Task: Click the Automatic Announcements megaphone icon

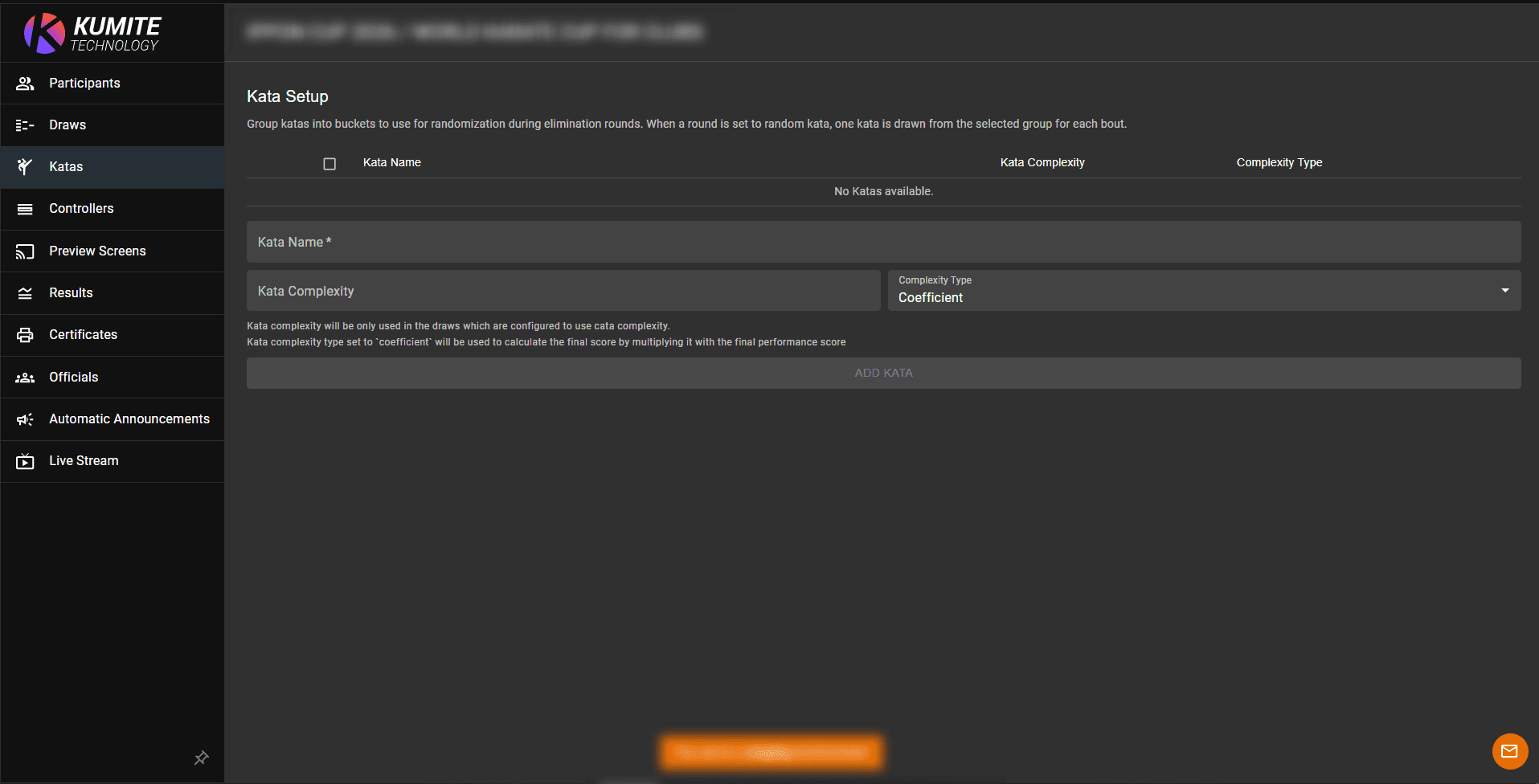Action: [25, 419]
